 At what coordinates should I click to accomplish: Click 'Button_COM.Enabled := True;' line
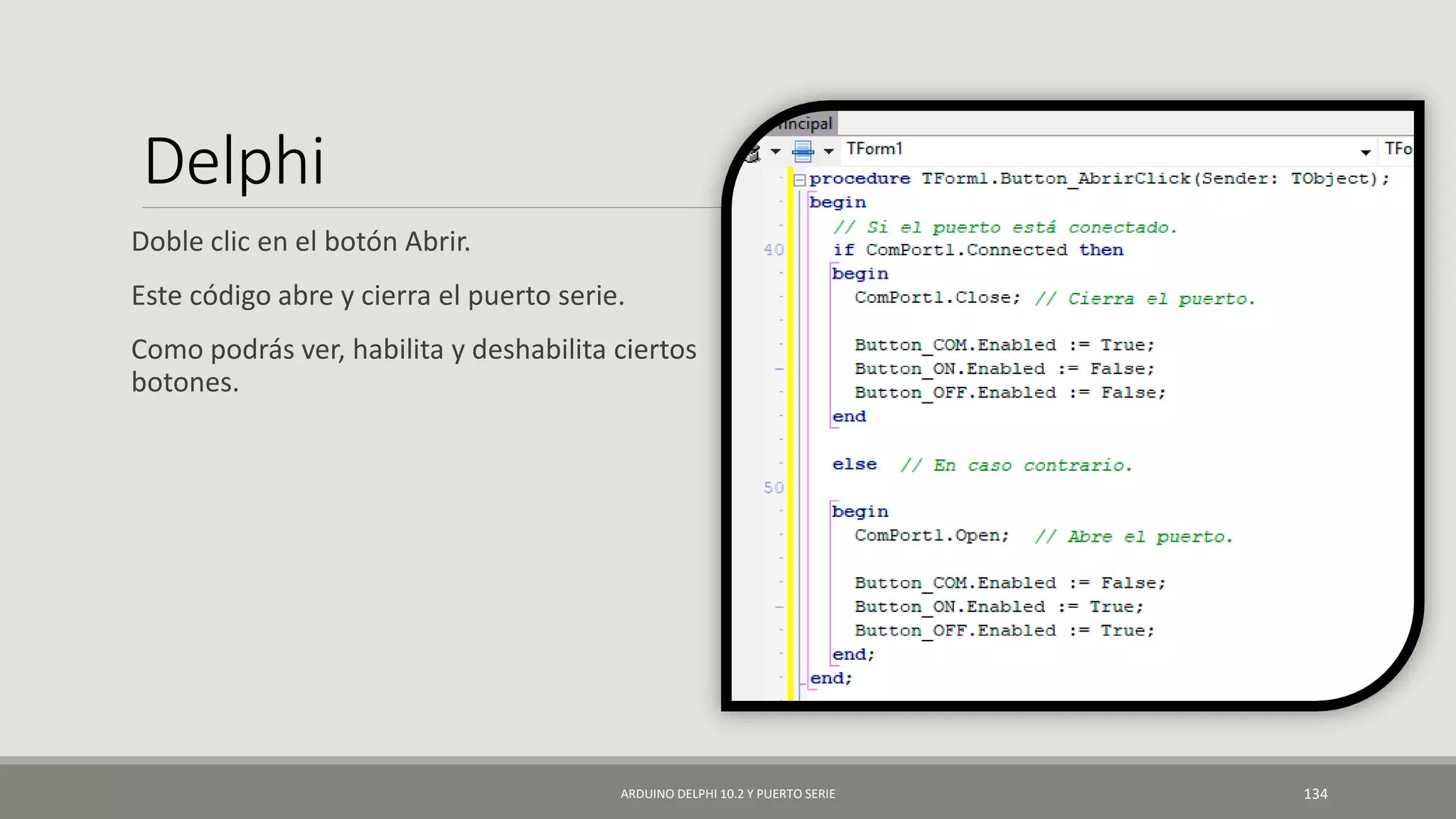pos(1005,346)
